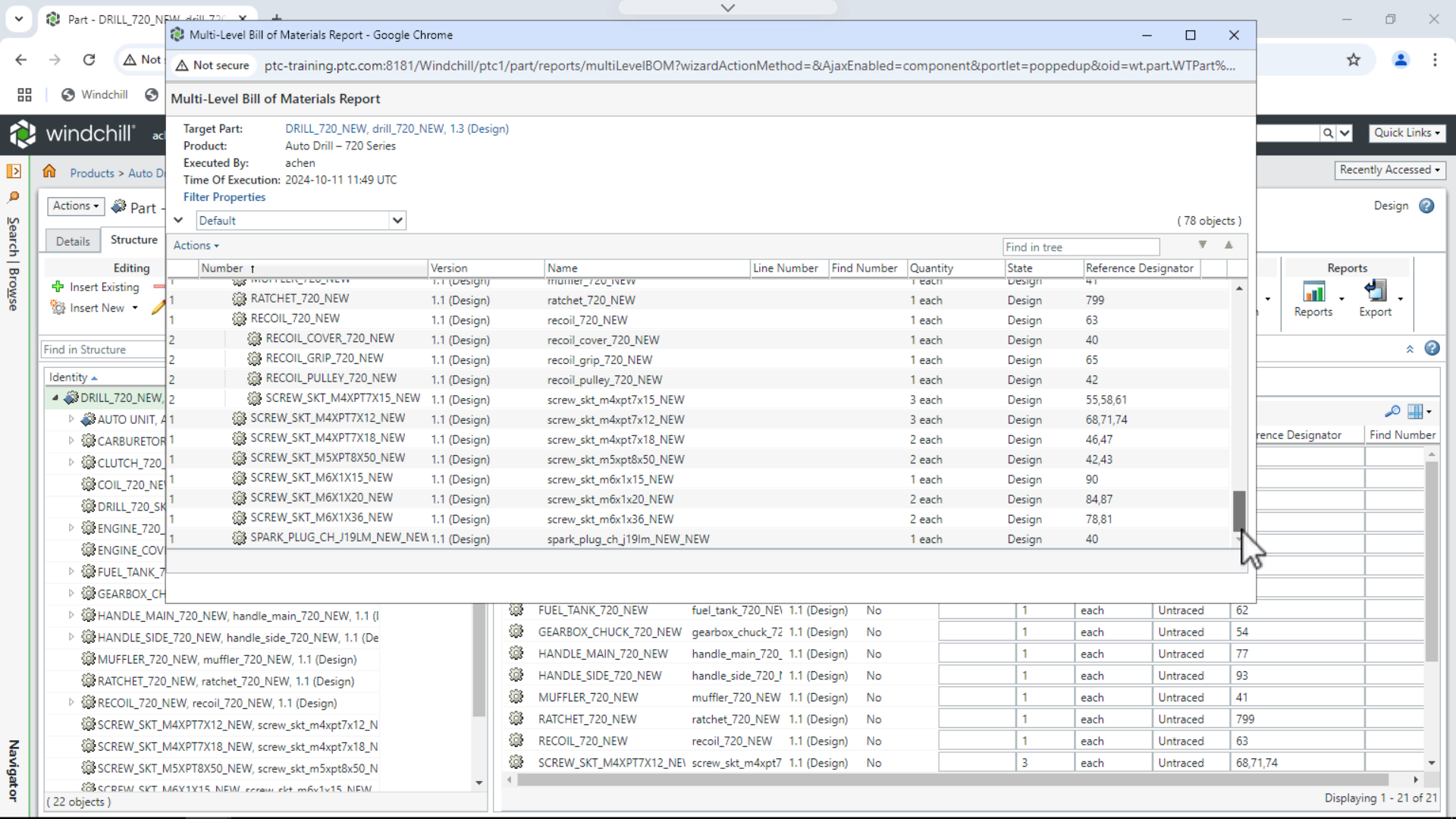Screen dimensions: 1456x819
Task: Select the Insert Existing plus icon
Action: [59, 287]
